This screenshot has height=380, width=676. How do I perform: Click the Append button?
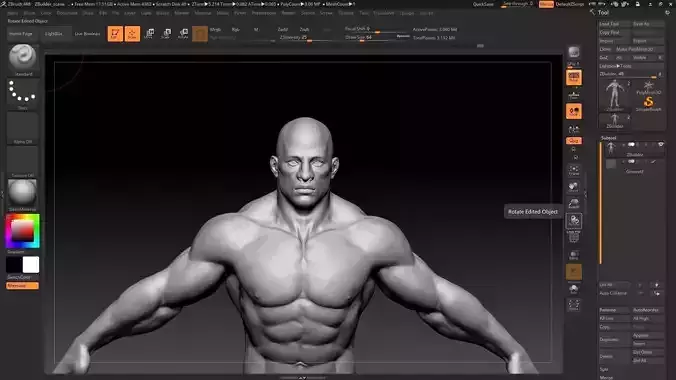(648, 335)
